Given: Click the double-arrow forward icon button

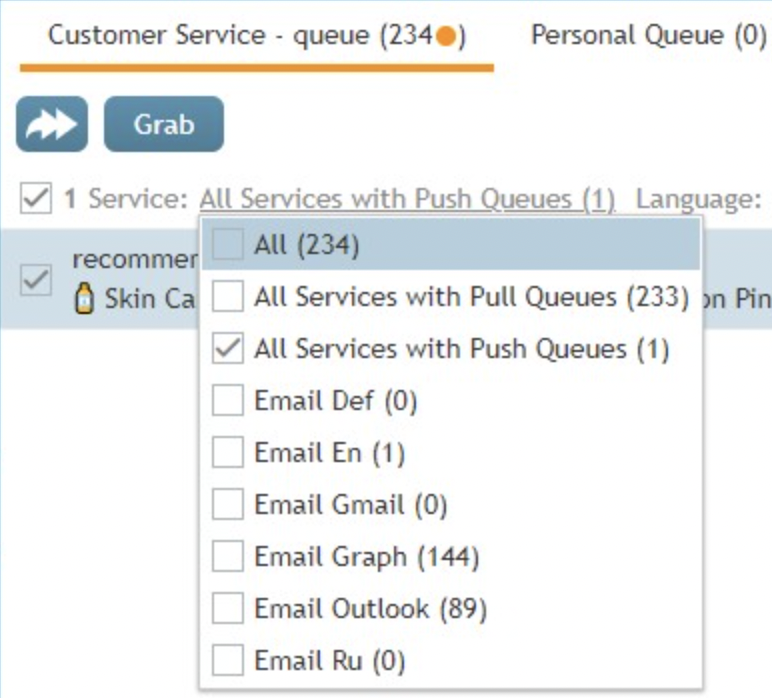Looking at the screenshot, I should point(51,125).
